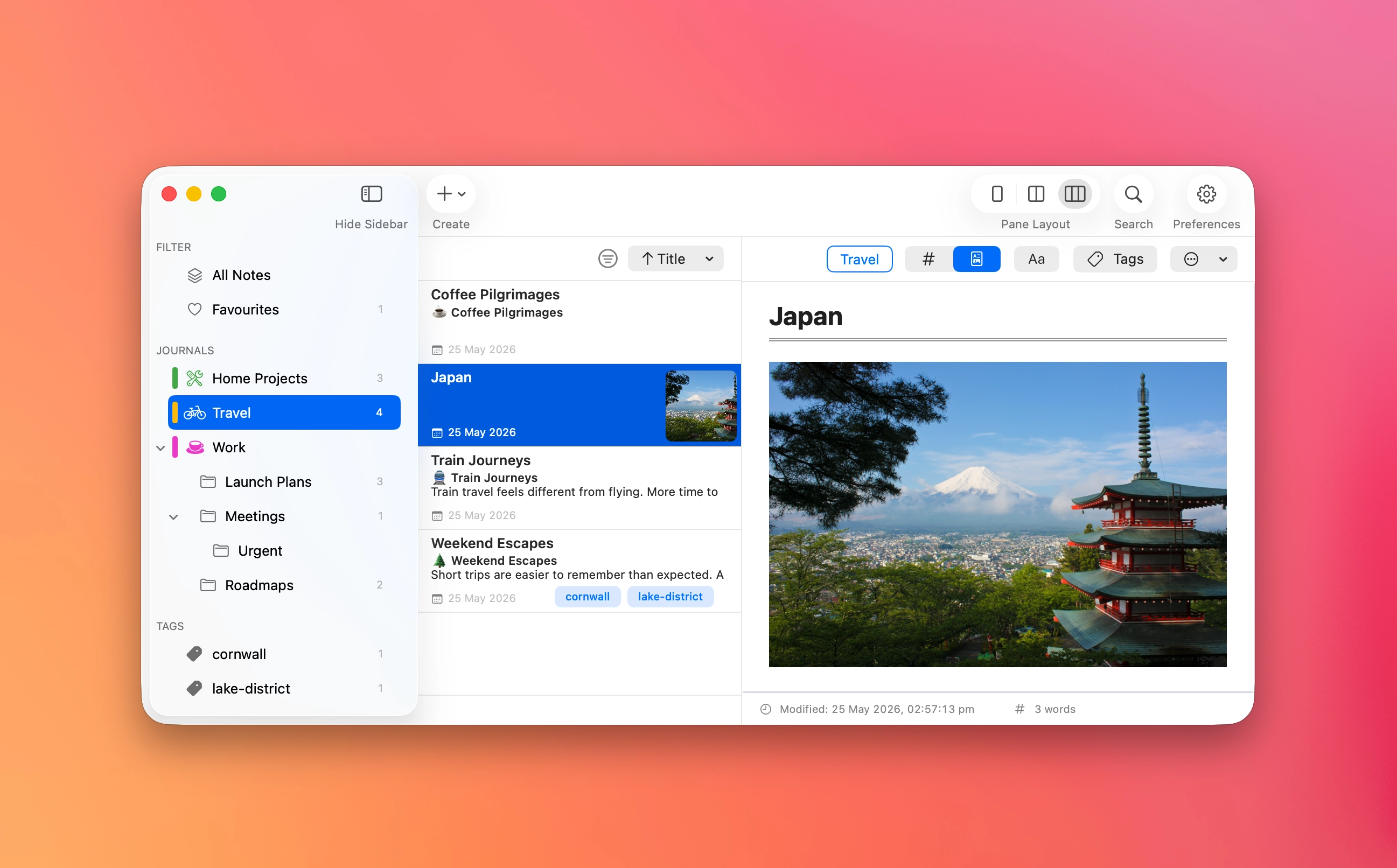Image resolution: width=1397 pixels, height=868 pixels.
Task: Open the Train Journeys note
Action: click(579, 488)
